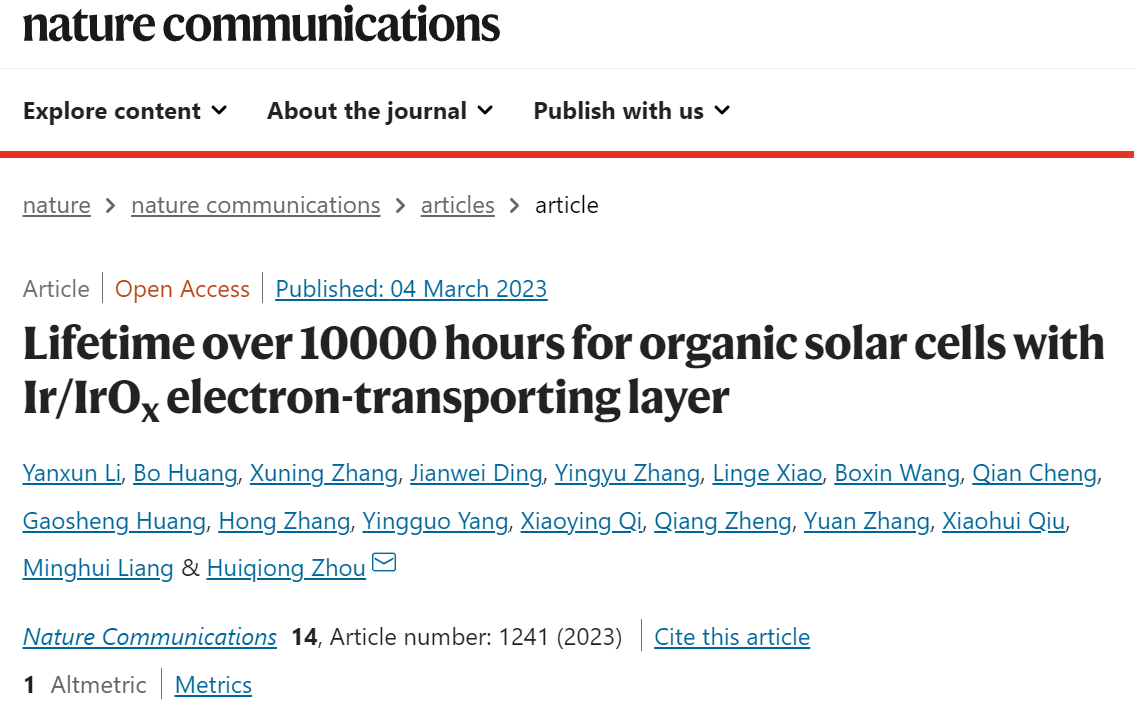Select author Yingguo Yang
1134x723 pixels.
(435, 521)
